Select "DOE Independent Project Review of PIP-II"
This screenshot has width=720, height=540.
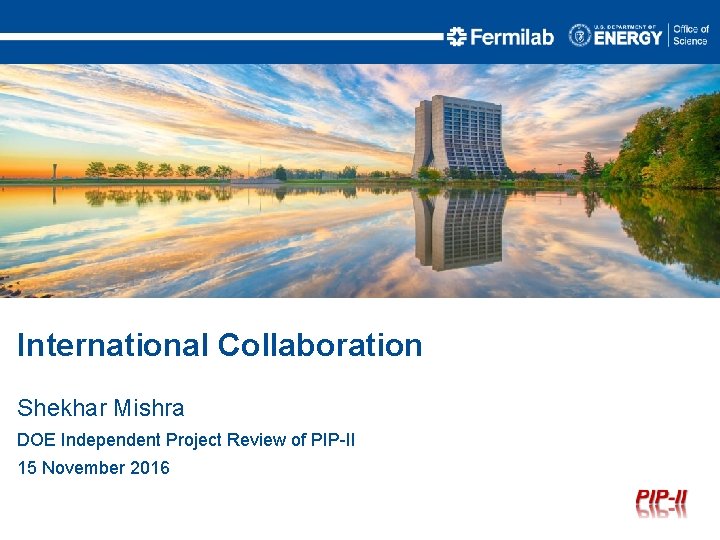click(x=186, y=440)
